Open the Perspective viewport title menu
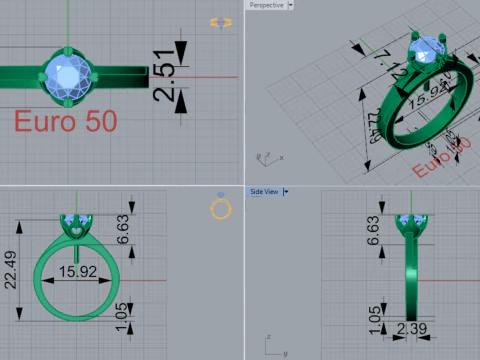The height and width of the screenshot is (360, 480). 266,5
